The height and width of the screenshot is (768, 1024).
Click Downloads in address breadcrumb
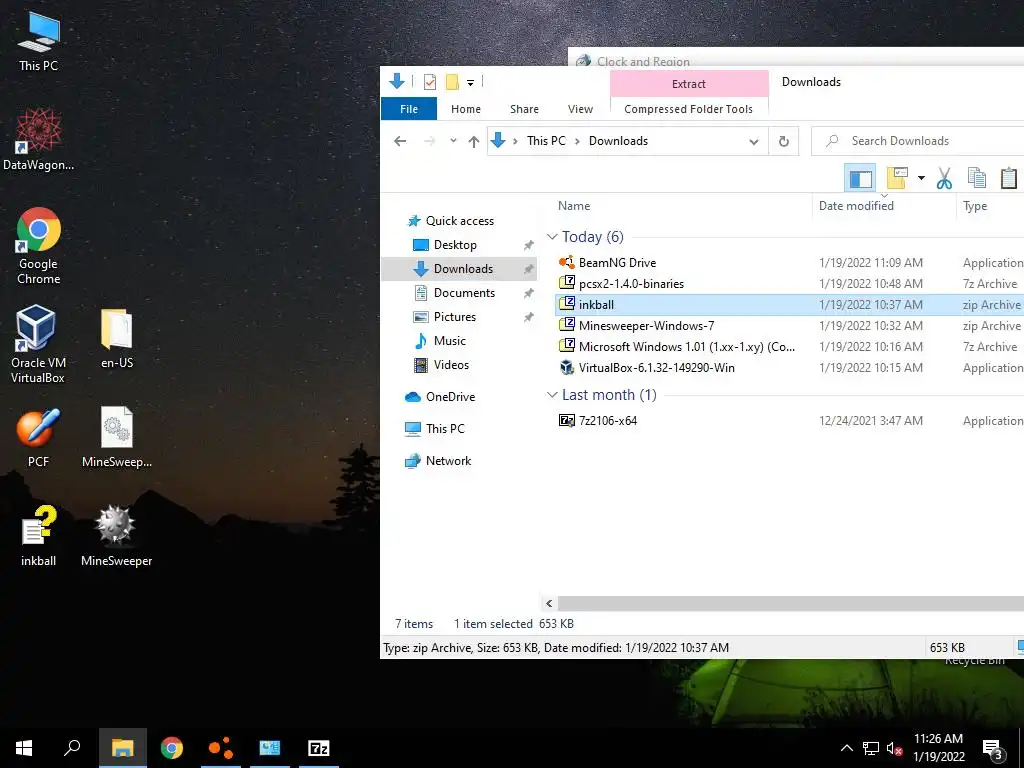point(618,140)
